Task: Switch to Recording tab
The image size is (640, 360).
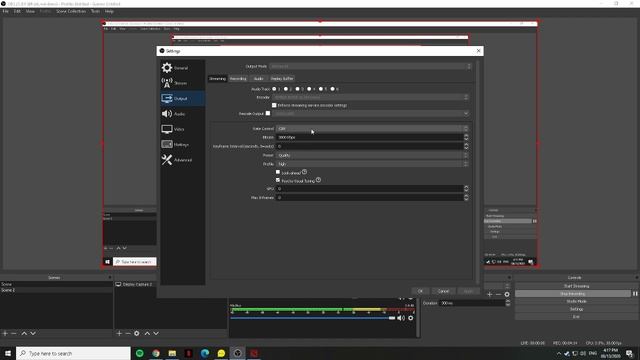Action: (238, 78)
